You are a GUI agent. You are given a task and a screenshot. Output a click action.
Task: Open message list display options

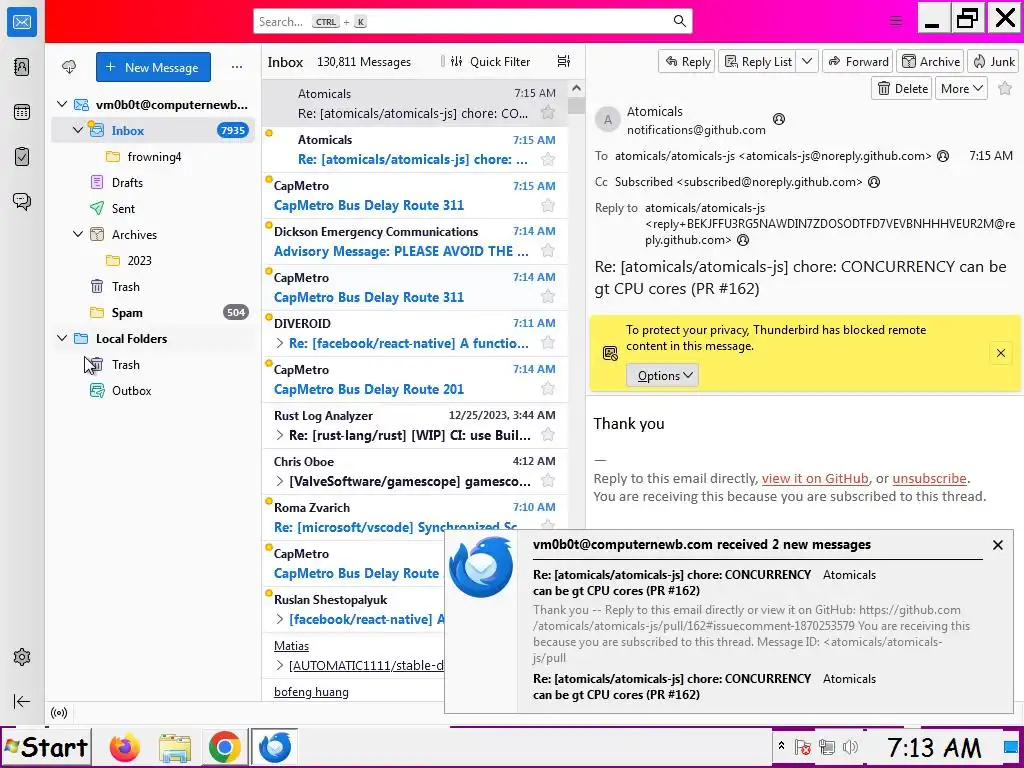(x=564, y=61)
